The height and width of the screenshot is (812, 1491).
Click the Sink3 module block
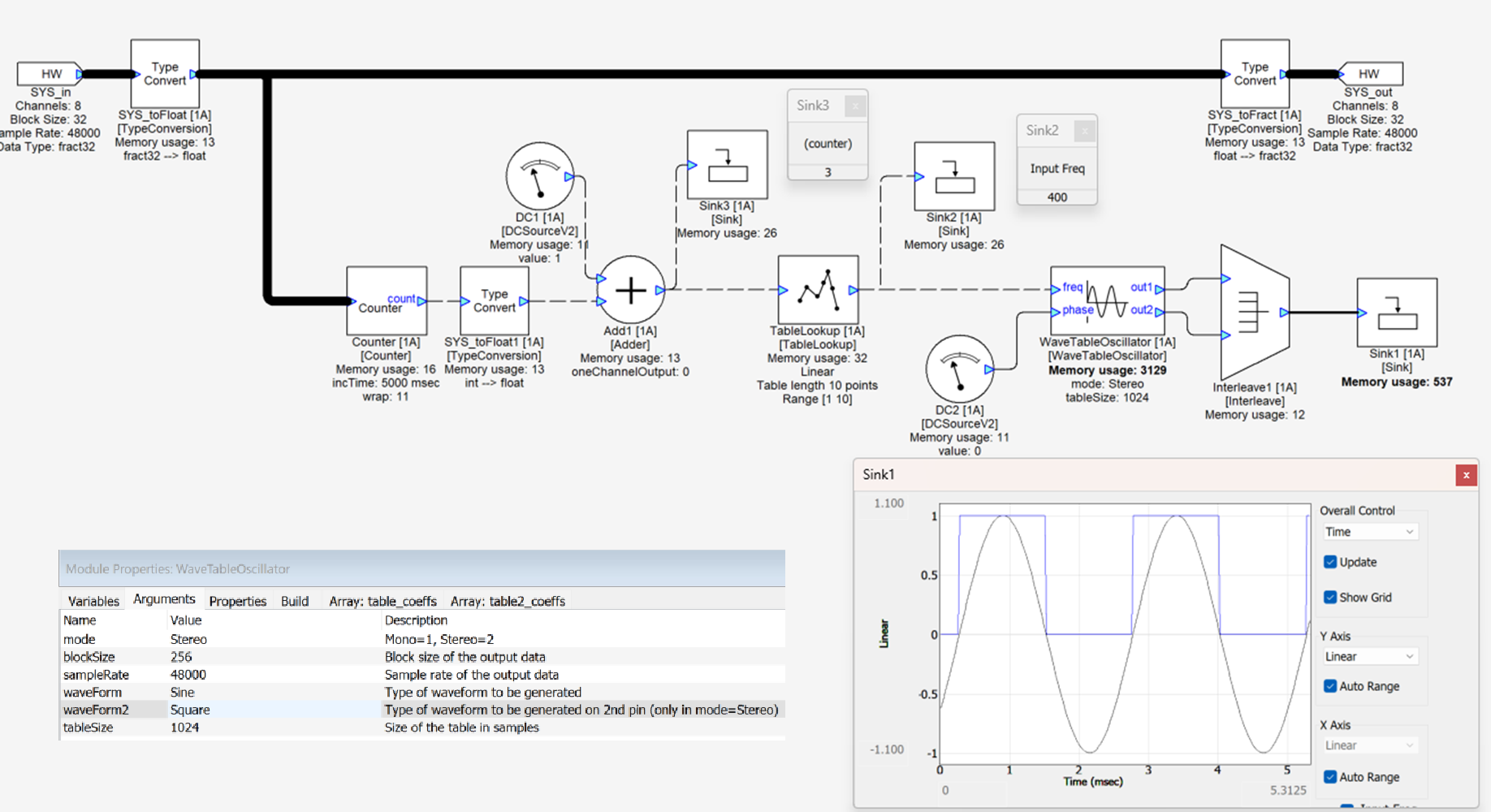point(727,165)
